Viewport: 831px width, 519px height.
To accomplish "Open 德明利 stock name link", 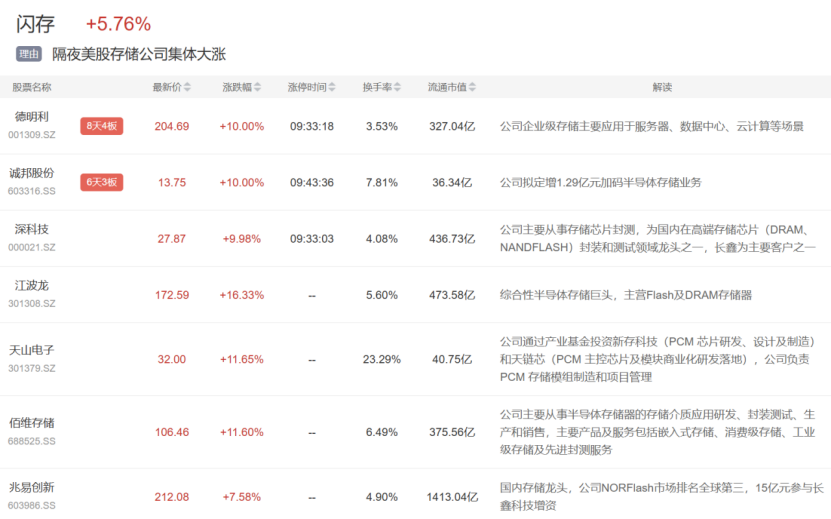I will (32, 117).
